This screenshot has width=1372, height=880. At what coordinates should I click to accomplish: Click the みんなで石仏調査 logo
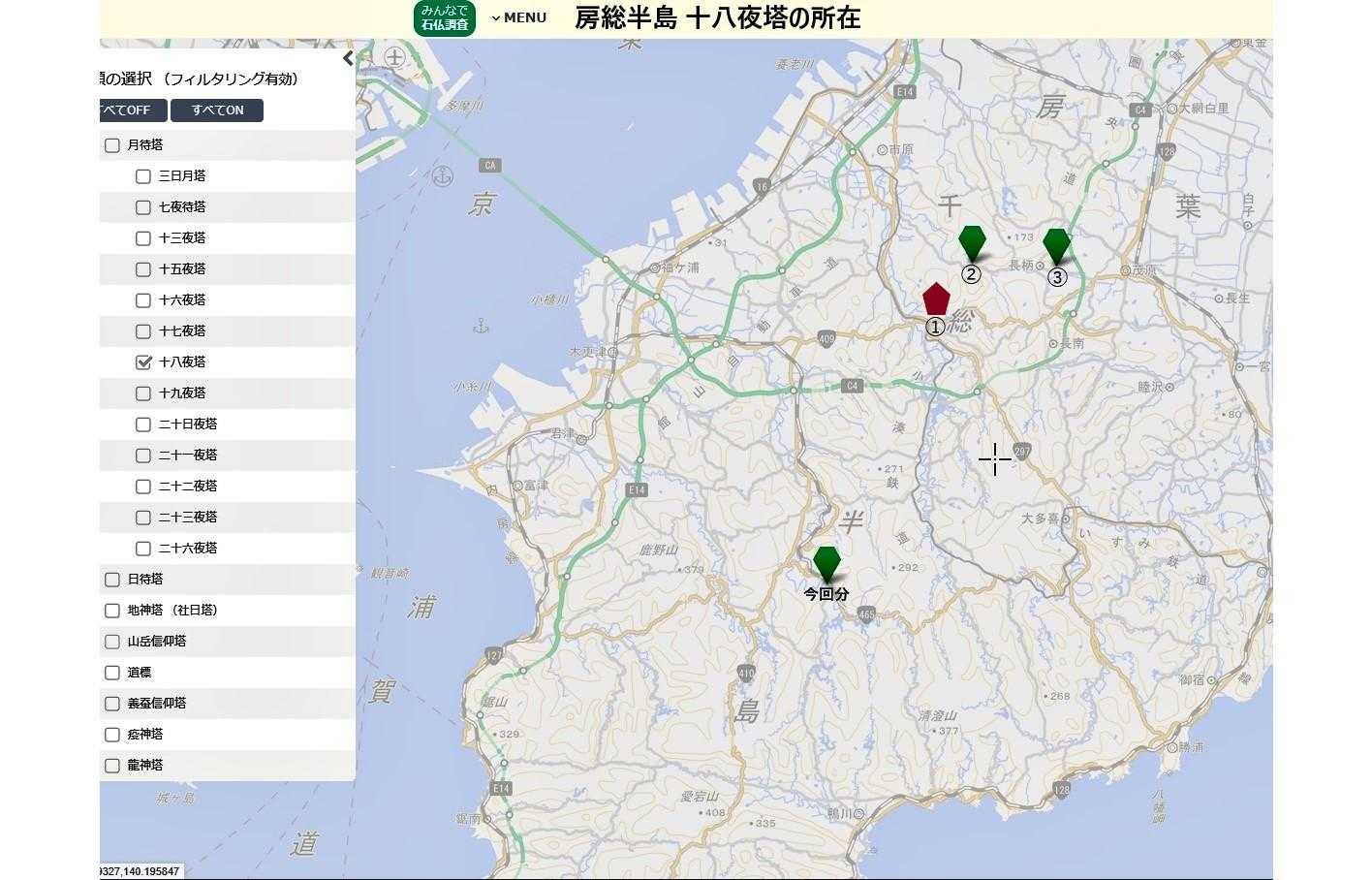445,17
